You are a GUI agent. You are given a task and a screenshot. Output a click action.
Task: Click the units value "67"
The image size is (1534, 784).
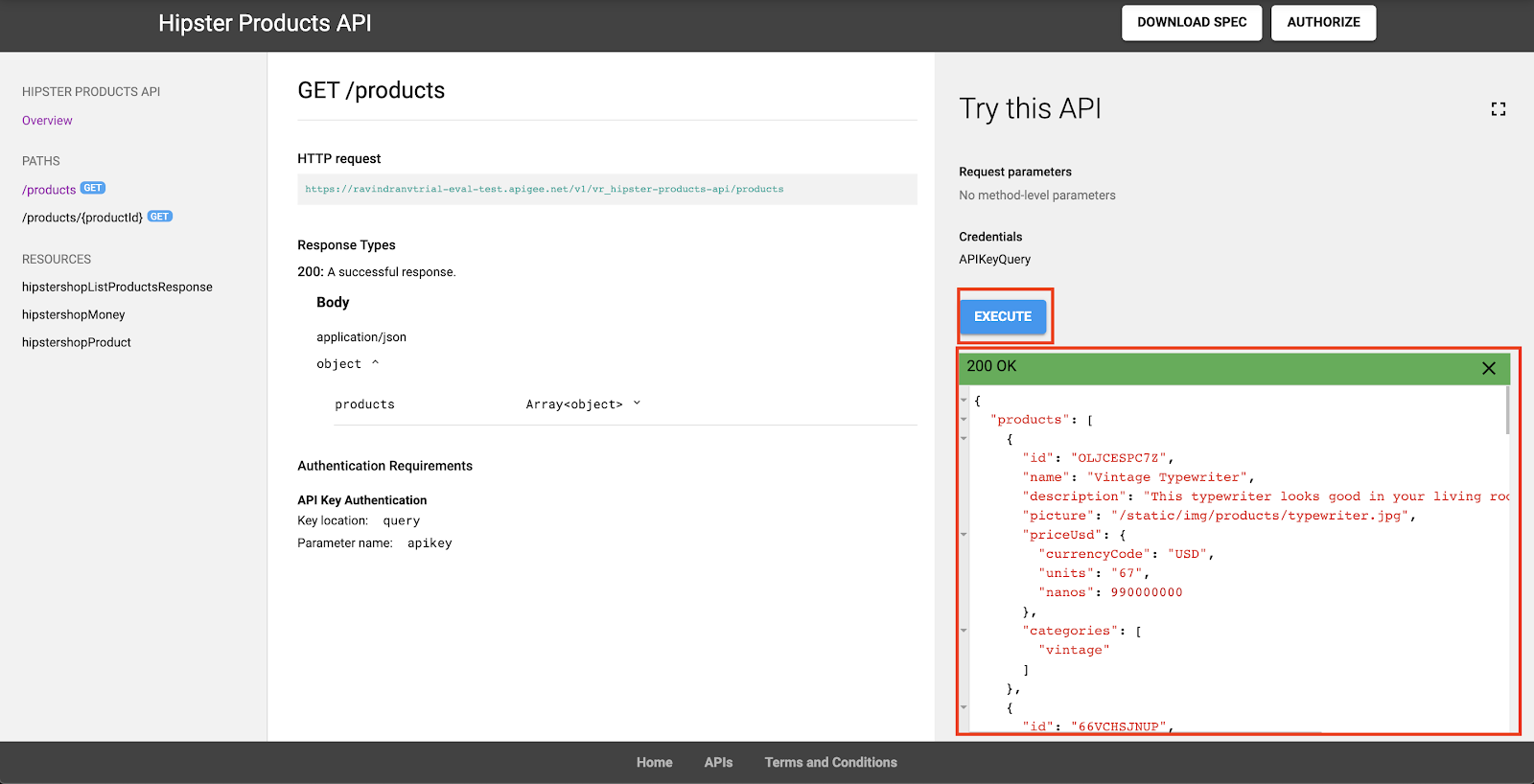point(1127,573)
